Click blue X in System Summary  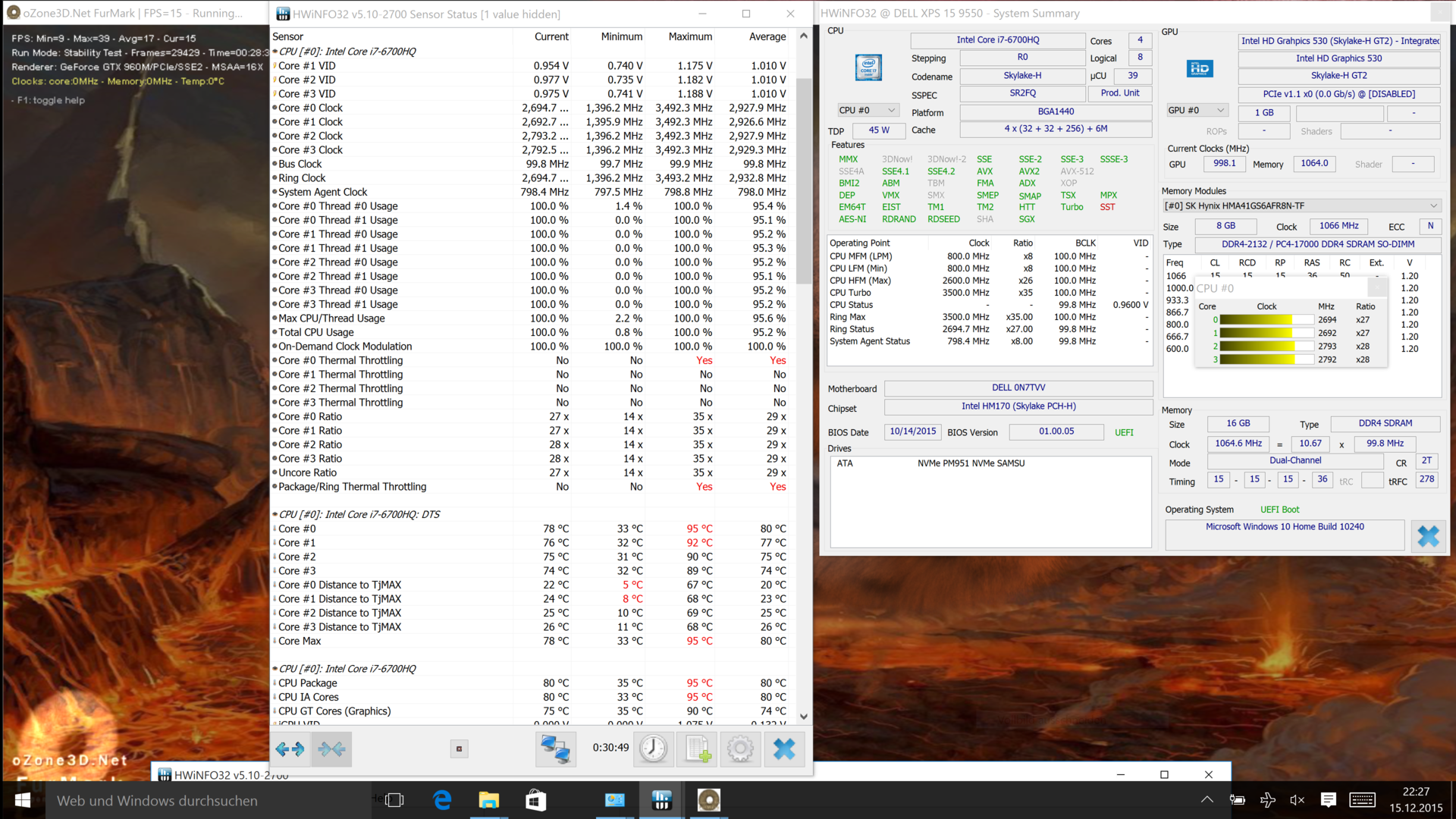(1428, 536)
